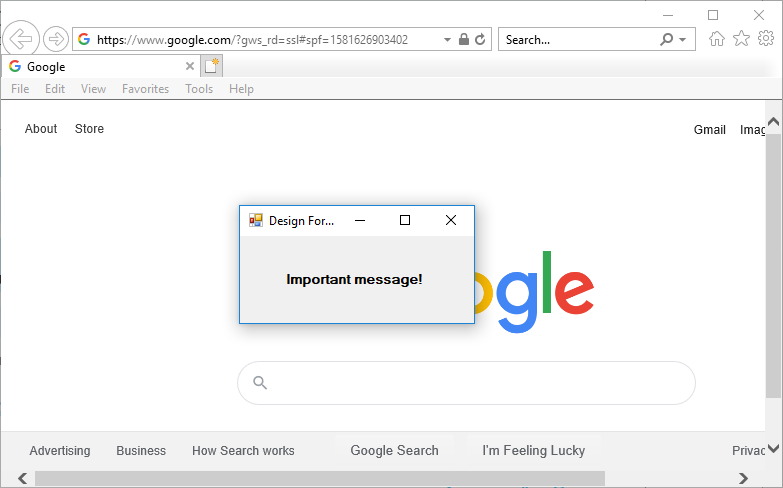Close the Google tab

pyautogui.click(x=190, y=66)
